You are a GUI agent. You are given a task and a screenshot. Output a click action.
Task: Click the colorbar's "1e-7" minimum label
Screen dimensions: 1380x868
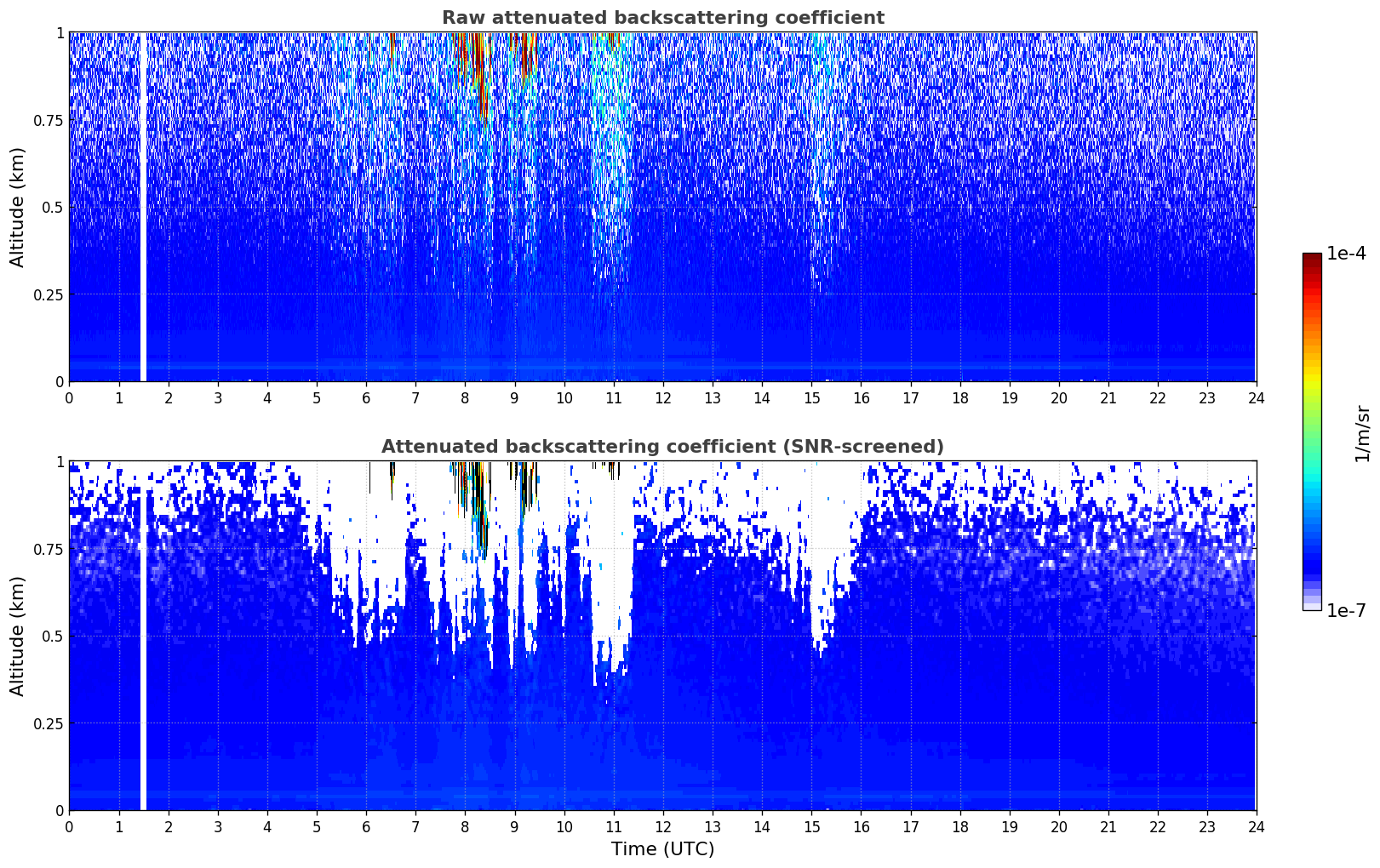click(x=1346, y=610)
